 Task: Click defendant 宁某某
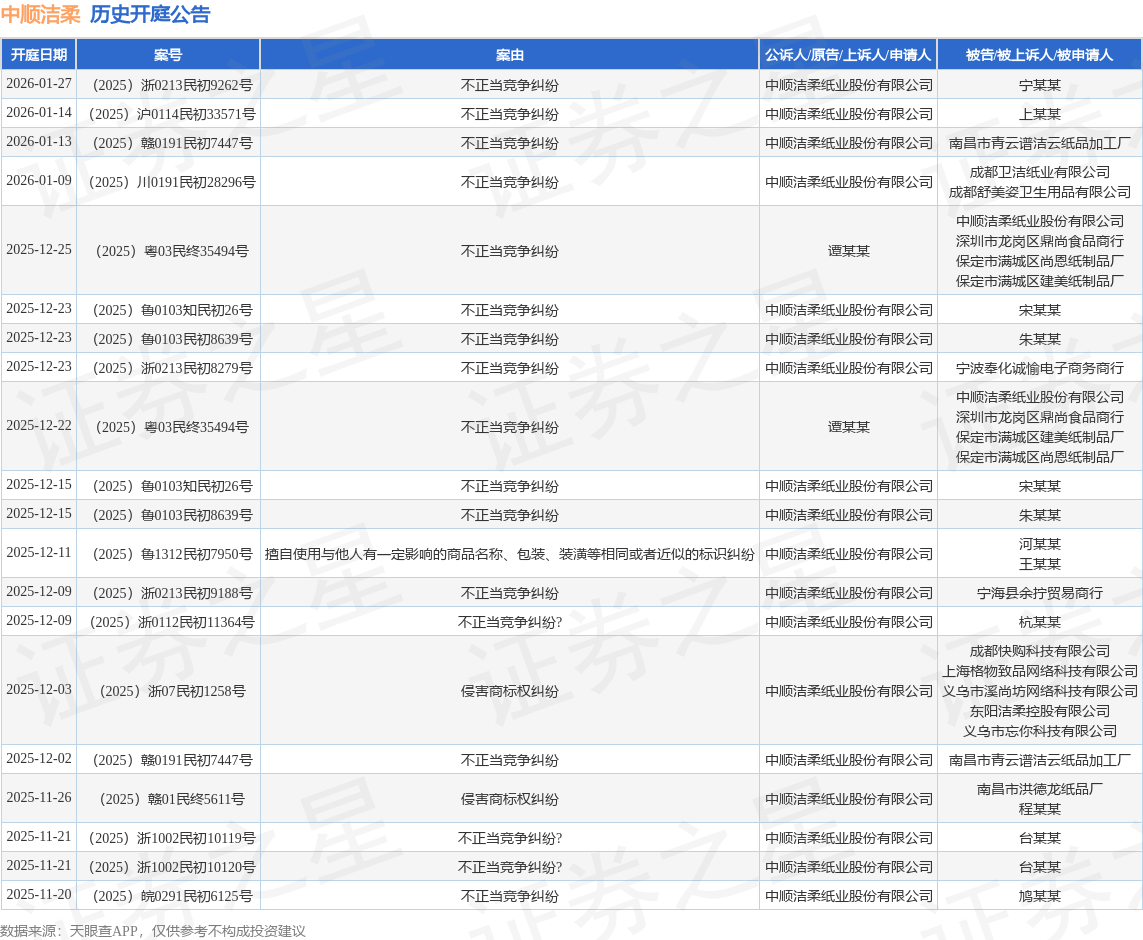pyautogui.click(x=1039, y=85)
